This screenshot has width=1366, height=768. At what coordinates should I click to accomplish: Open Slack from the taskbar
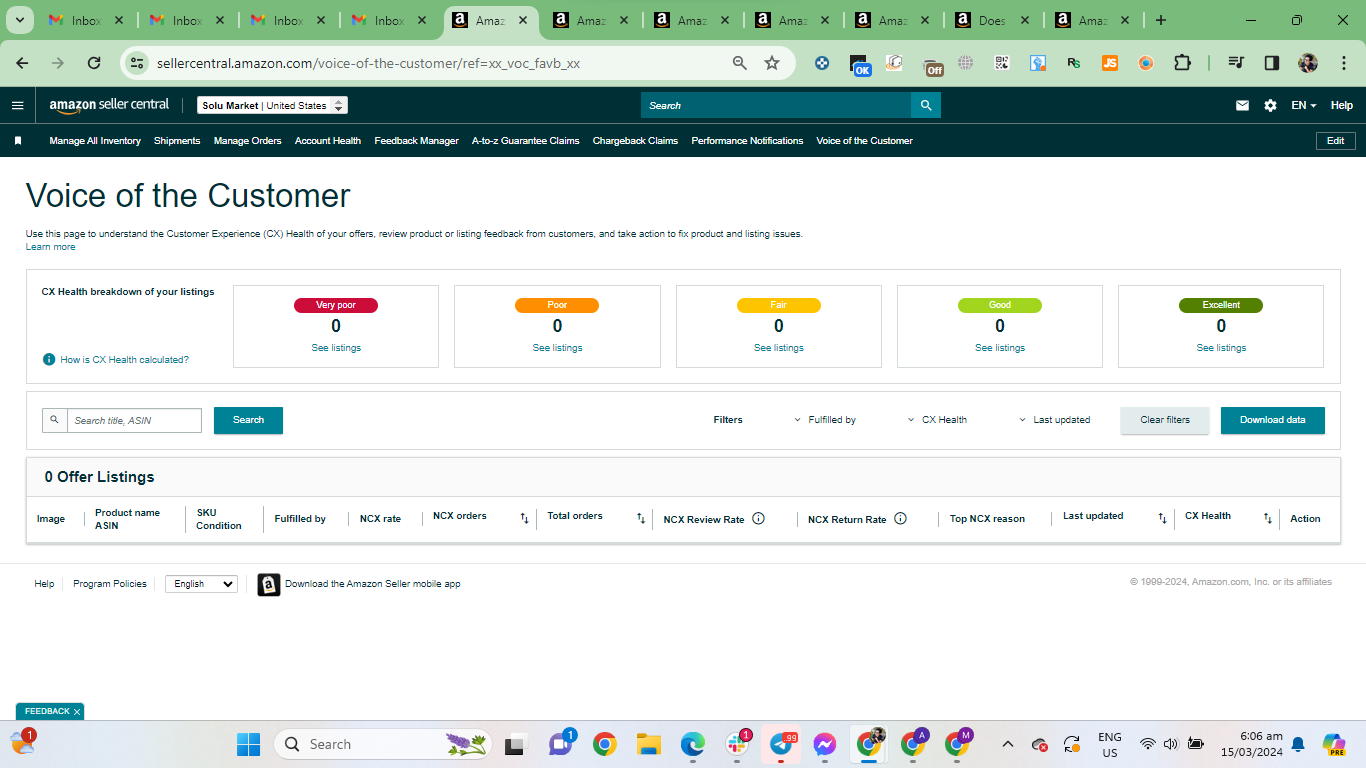[x=737, y=744]
